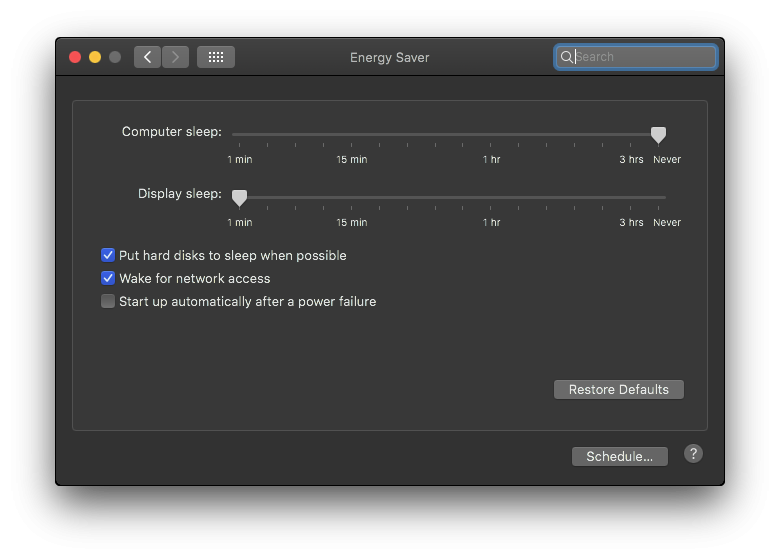This screenshot has width=780, height=559.
Task: Click 3 hrs label under Computer sleep
Action: (631, 160)
